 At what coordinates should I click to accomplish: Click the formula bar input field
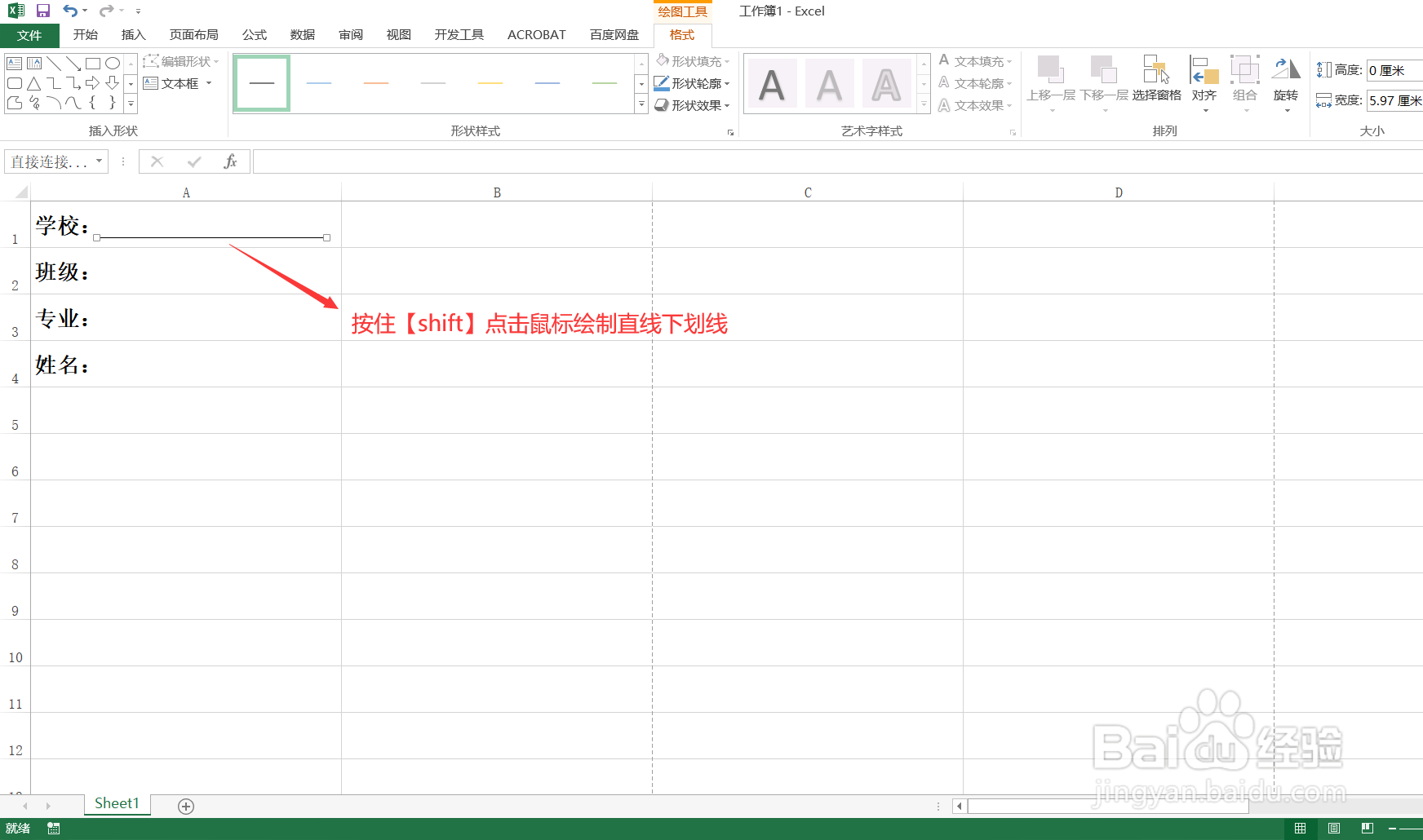pyautogui.click(x=837, y=161)
